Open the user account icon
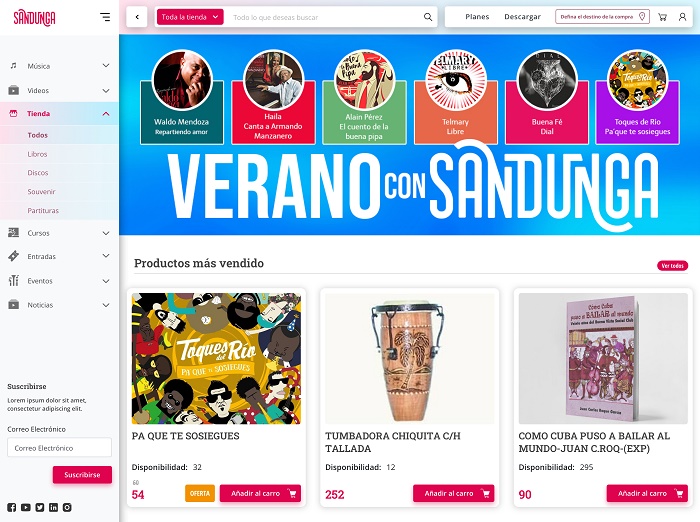 tap(682, 17)
